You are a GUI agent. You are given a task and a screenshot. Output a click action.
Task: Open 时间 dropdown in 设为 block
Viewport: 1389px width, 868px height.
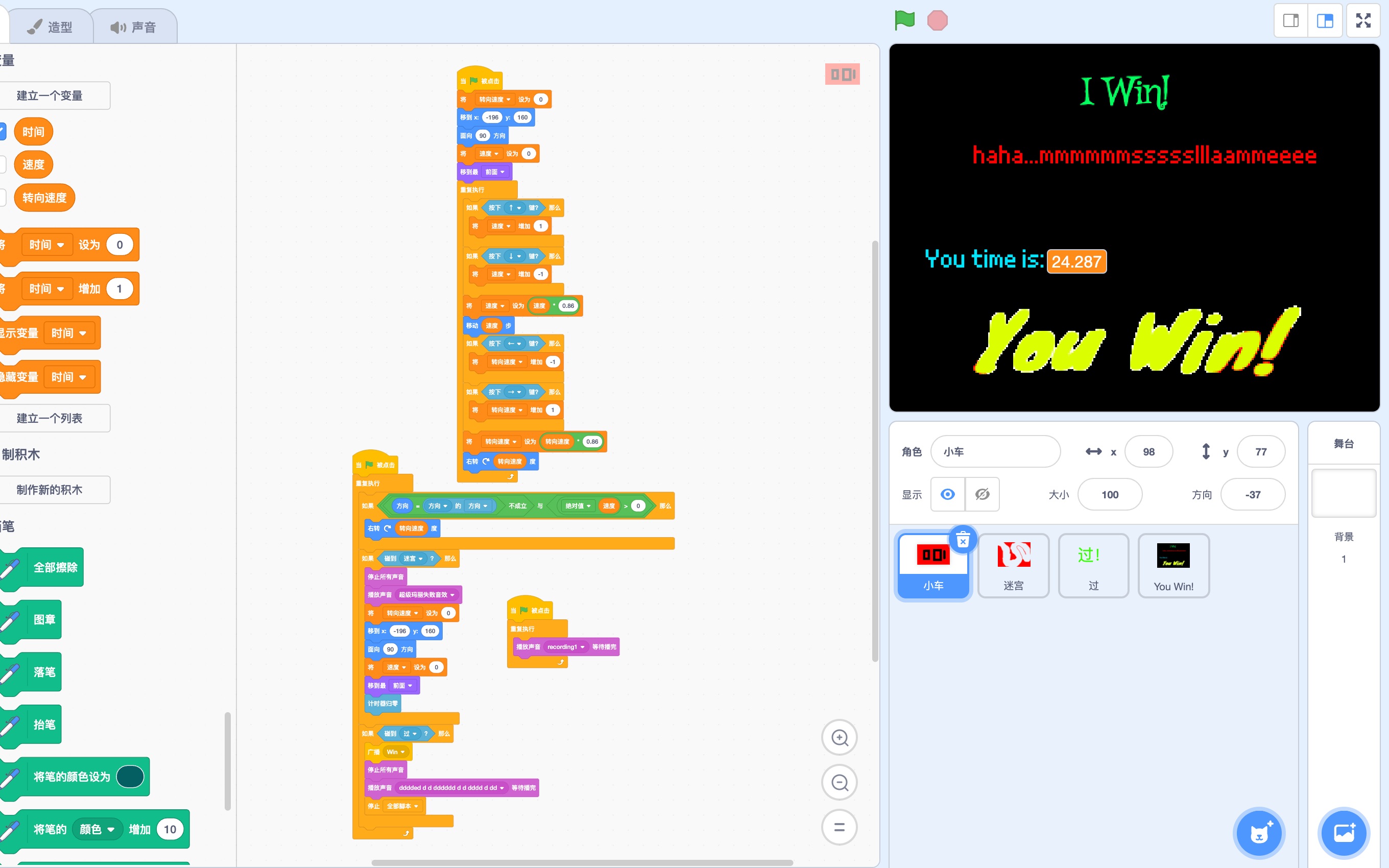tap(47, 245)
